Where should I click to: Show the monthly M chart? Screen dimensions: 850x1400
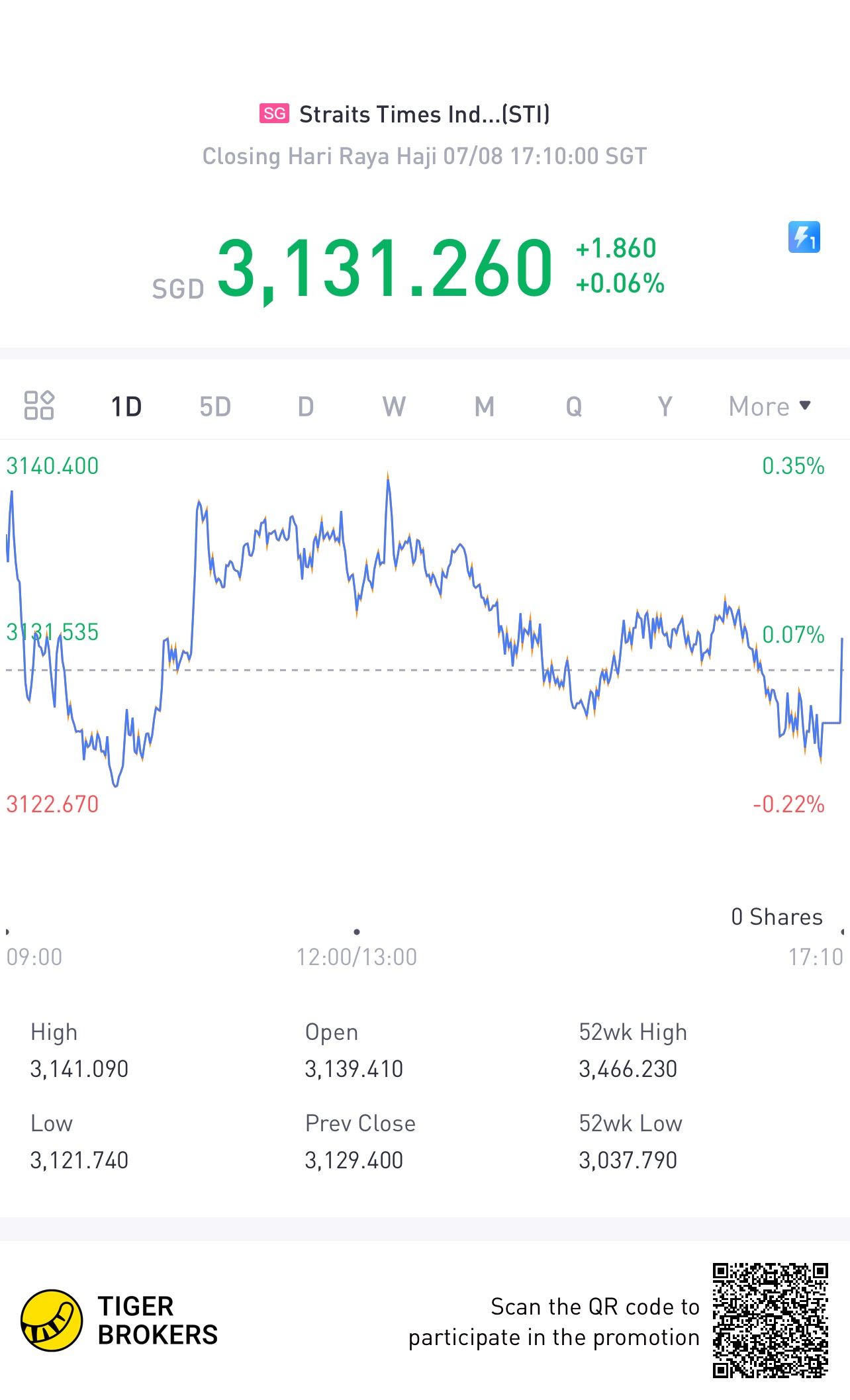point(484,406)
